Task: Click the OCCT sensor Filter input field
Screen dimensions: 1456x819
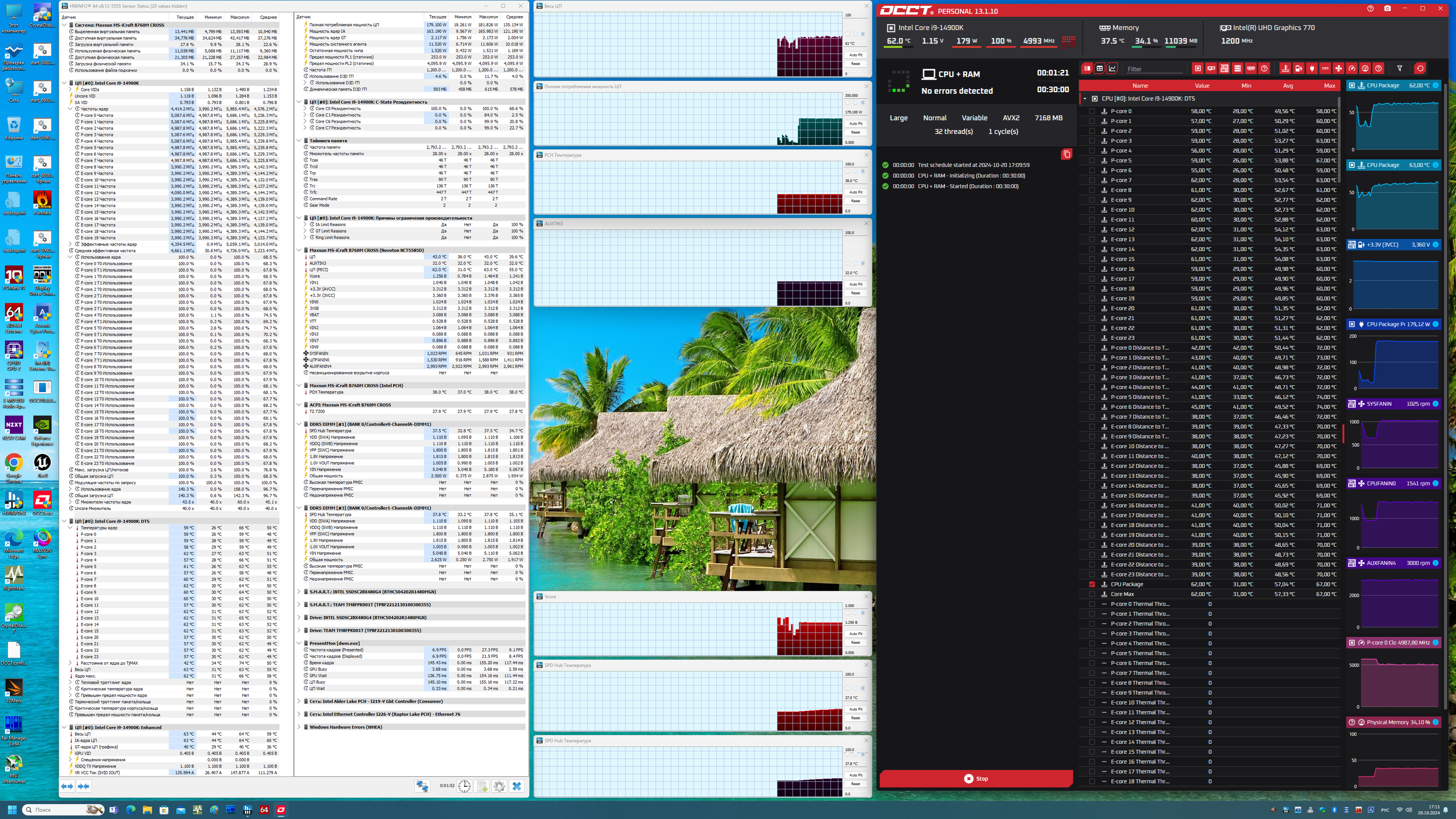Action: pos(1154,69)
